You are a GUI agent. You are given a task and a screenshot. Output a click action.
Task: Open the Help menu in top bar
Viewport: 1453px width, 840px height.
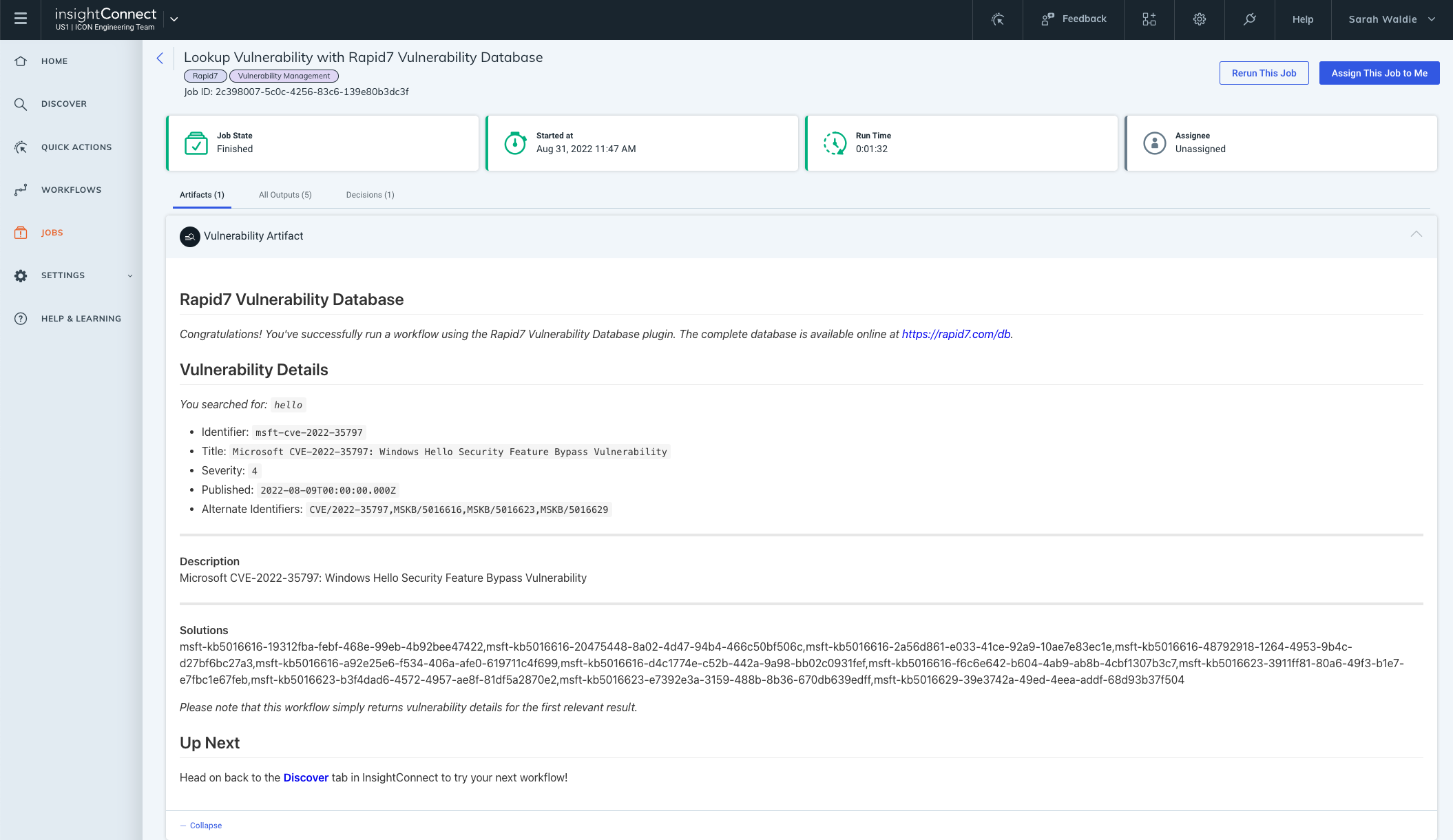point(1303,19)
